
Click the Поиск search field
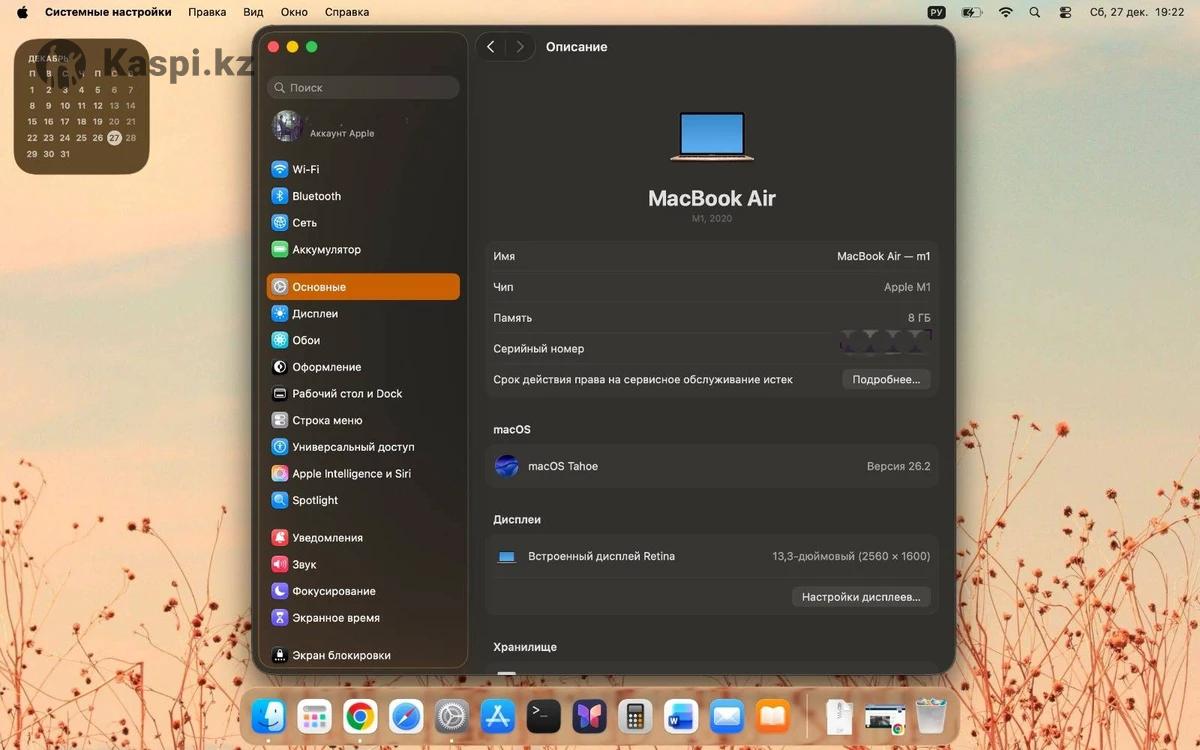[x=364, y=88]
